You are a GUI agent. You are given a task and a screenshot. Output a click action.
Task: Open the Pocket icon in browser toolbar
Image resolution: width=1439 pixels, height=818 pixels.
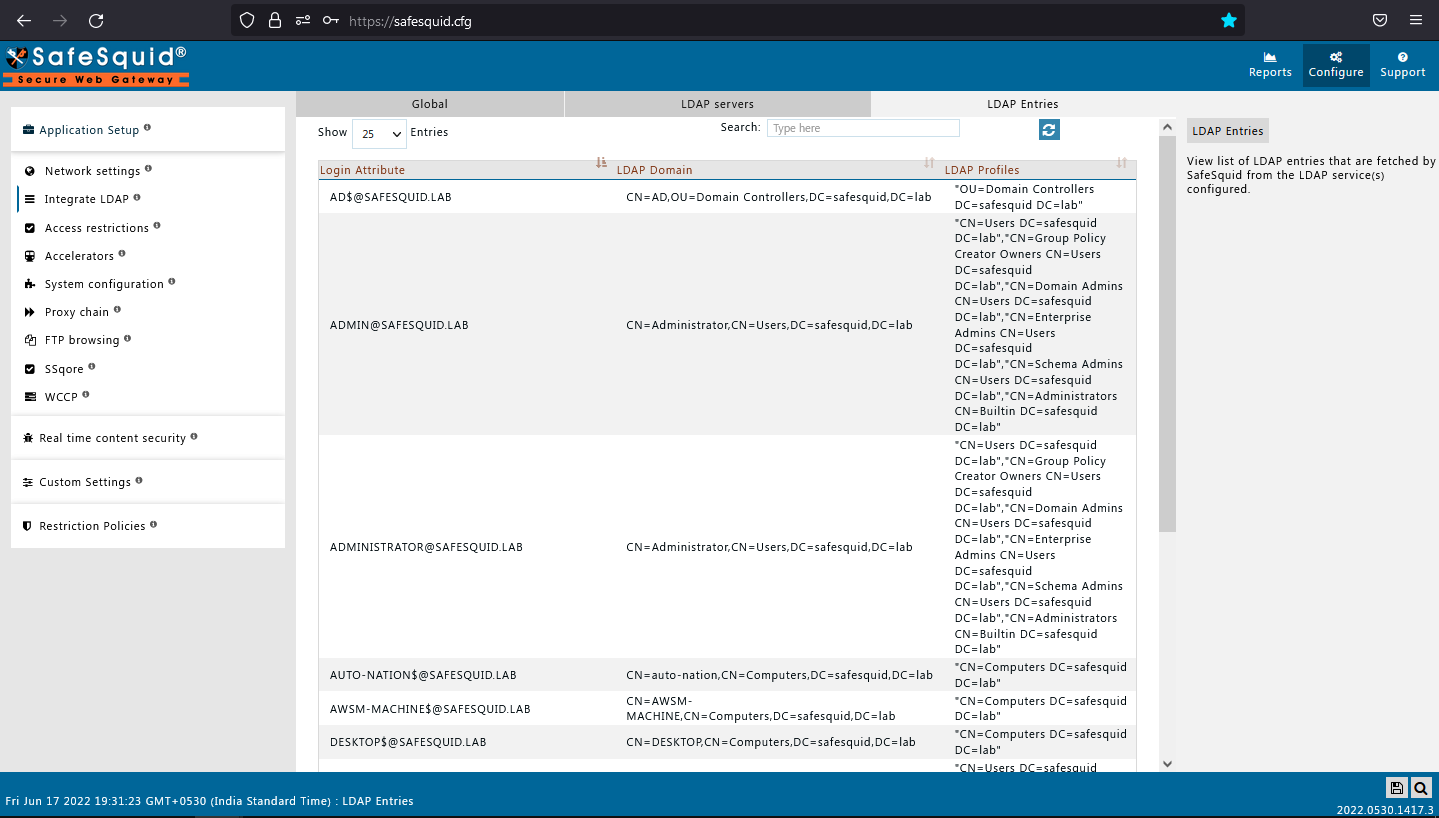click(1380, 20)
